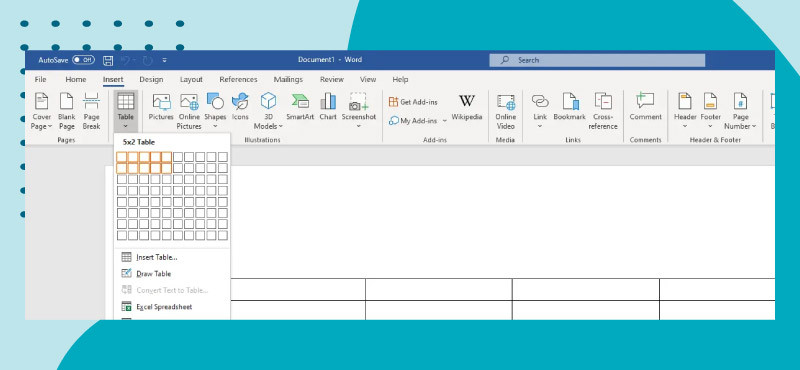The image size is (800, 370).
Task: Click the Redo icon in title bar
Action: point(147,60)
